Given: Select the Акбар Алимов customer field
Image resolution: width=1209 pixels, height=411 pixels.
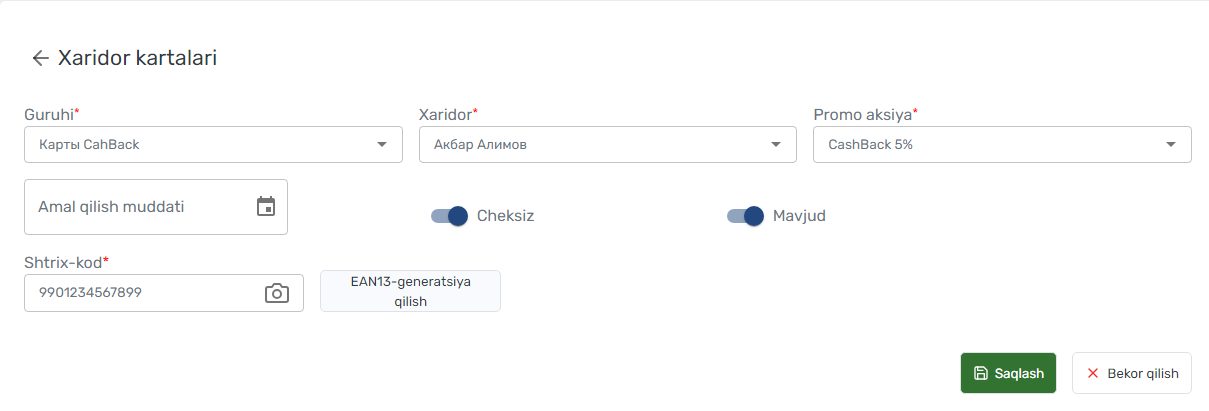Looking at the screenshot, I should point(608,144).
